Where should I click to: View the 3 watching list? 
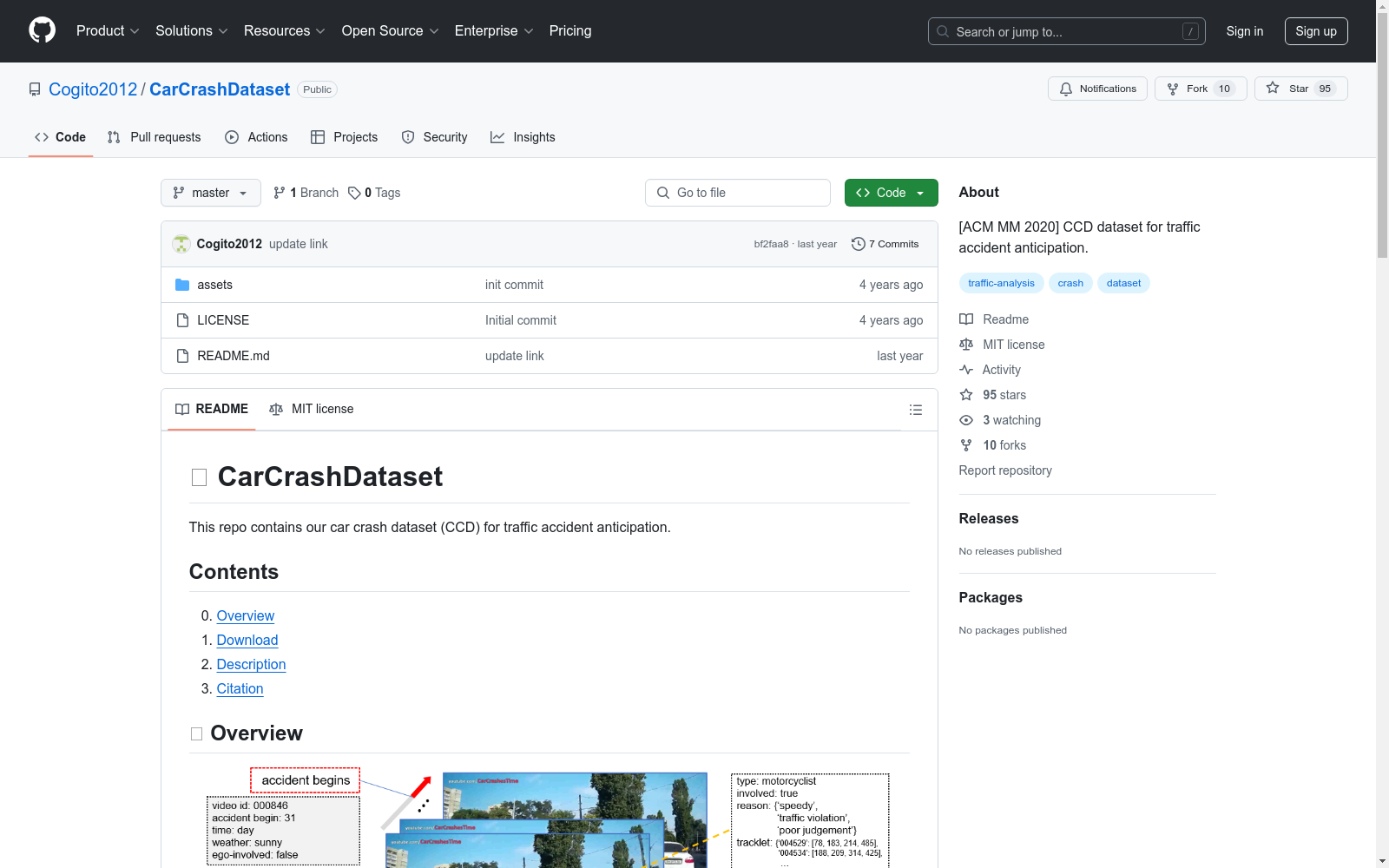tap(1000, 420)
